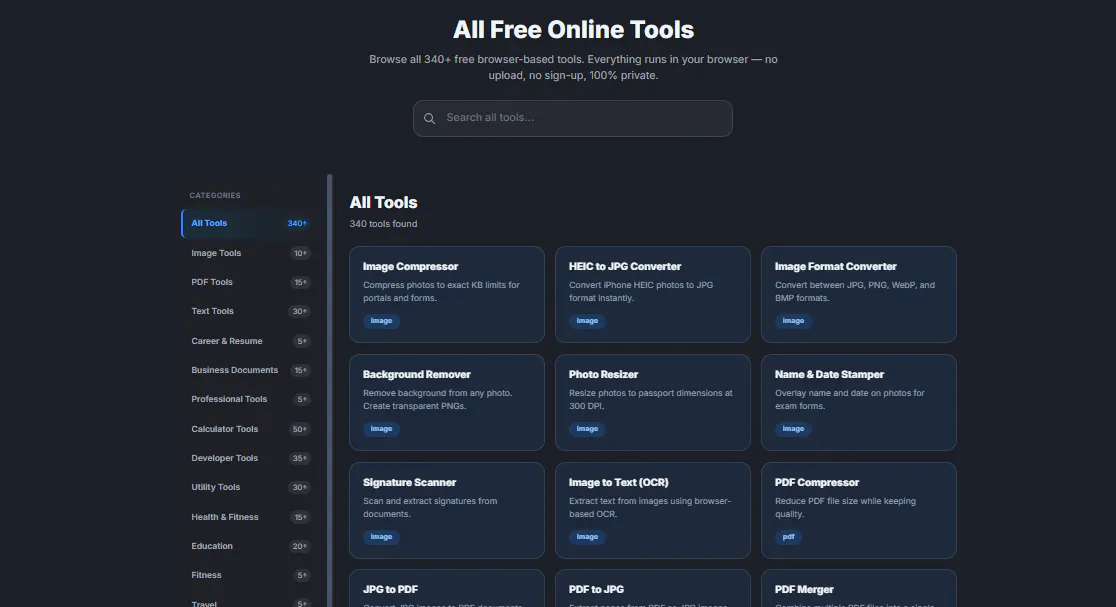This screenshot has width=1116, height=607.
Task: Open the Health & Fitness category
Action: click(247, 517)
